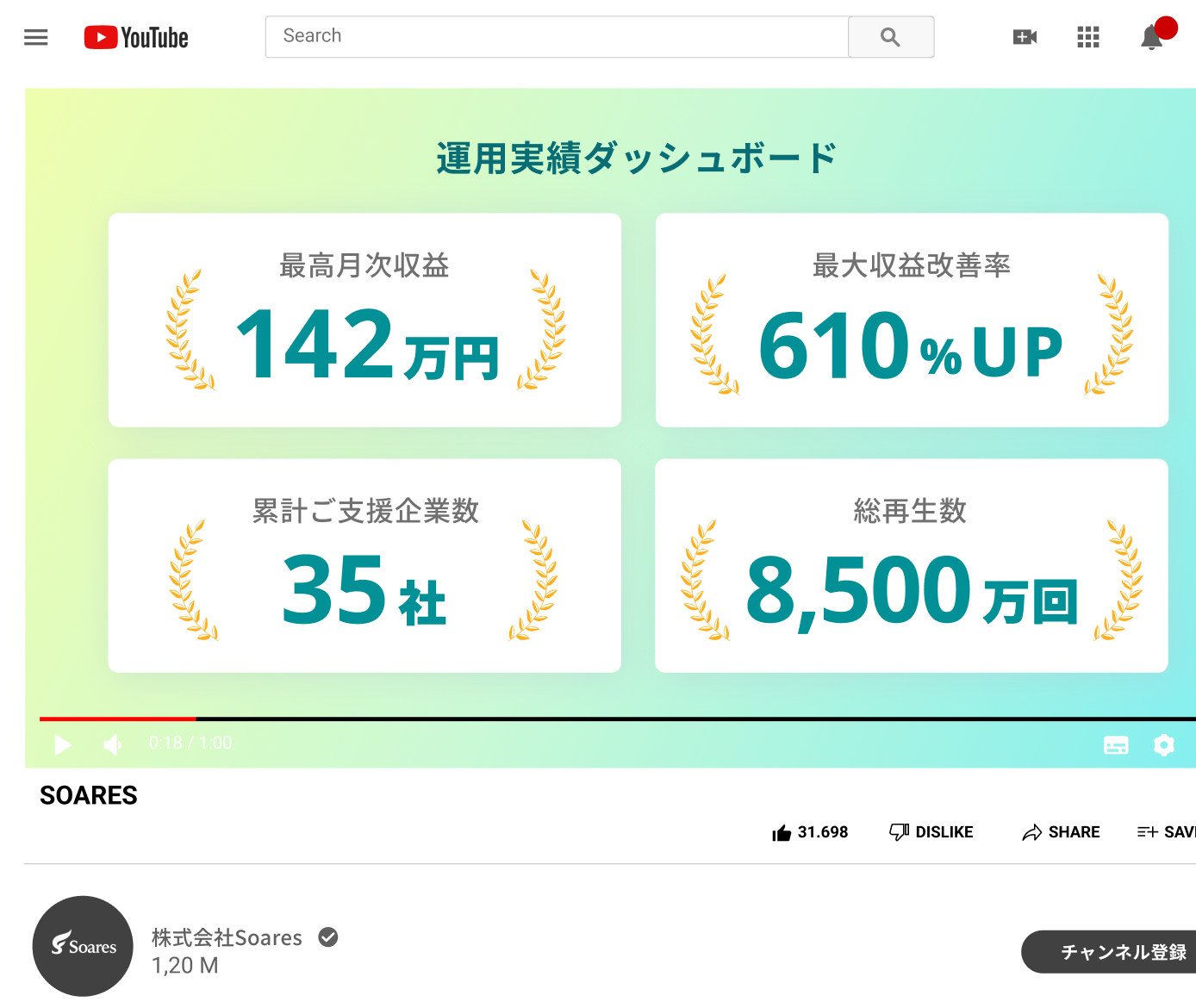
Task: Expand the SAVE playlist options
Action: pyautogui.click(x=1172, y=831)
